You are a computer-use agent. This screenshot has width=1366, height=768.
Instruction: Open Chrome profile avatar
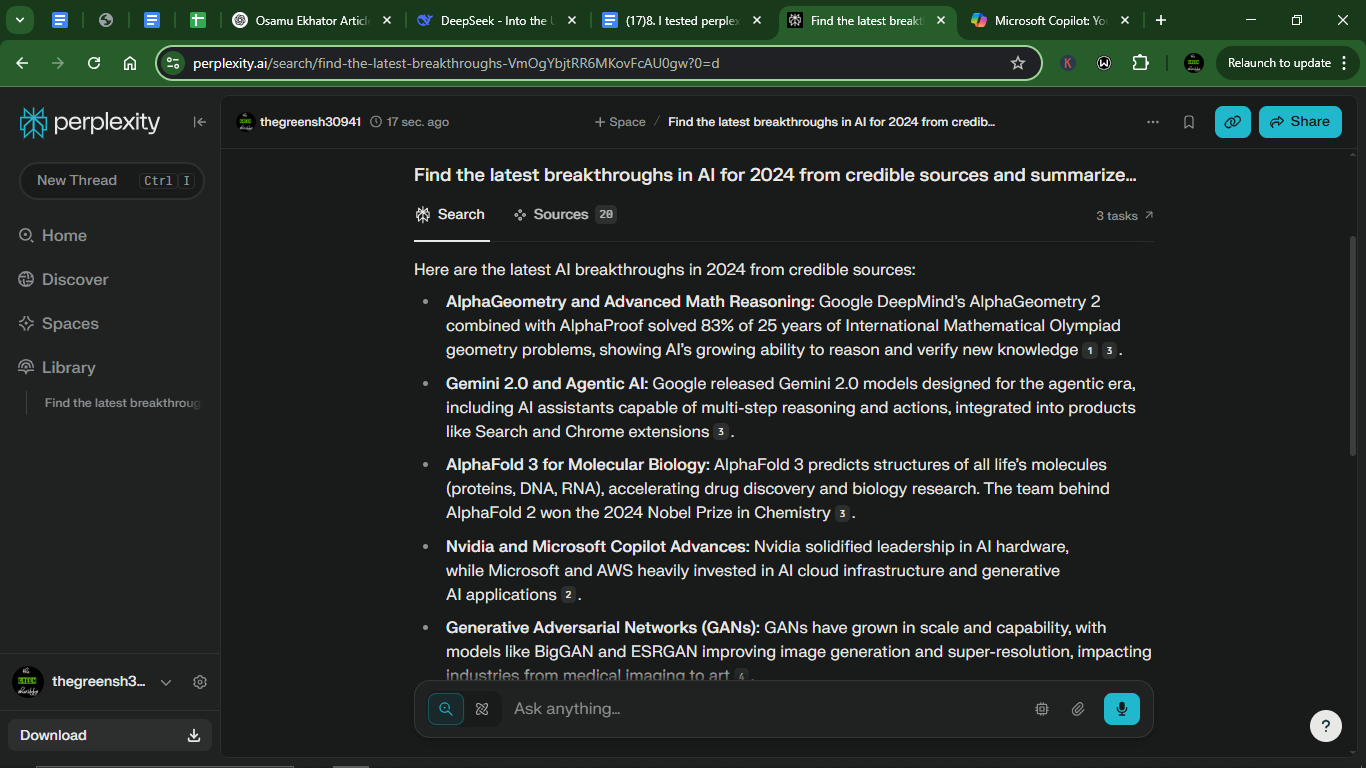click(x=1194, y=63)
